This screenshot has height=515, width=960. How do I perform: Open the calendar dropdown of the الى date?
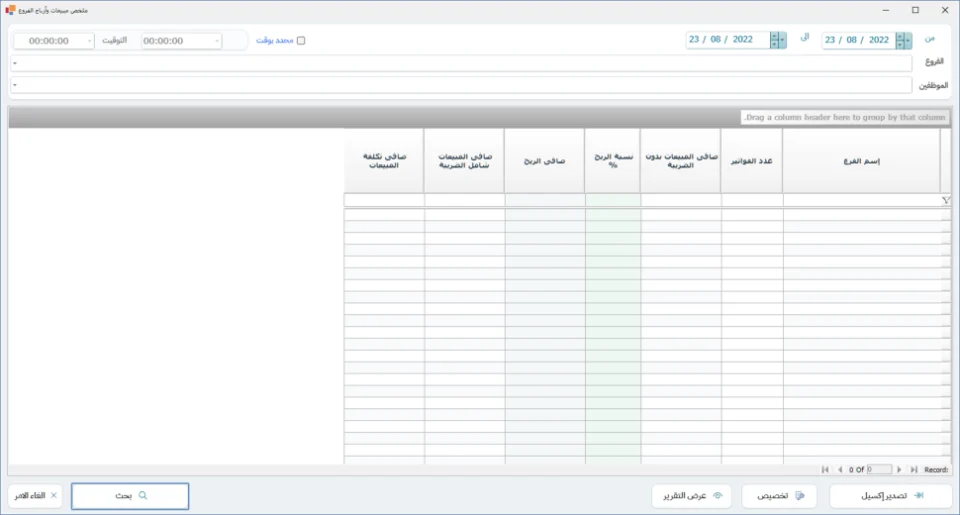tap(782, 40)
